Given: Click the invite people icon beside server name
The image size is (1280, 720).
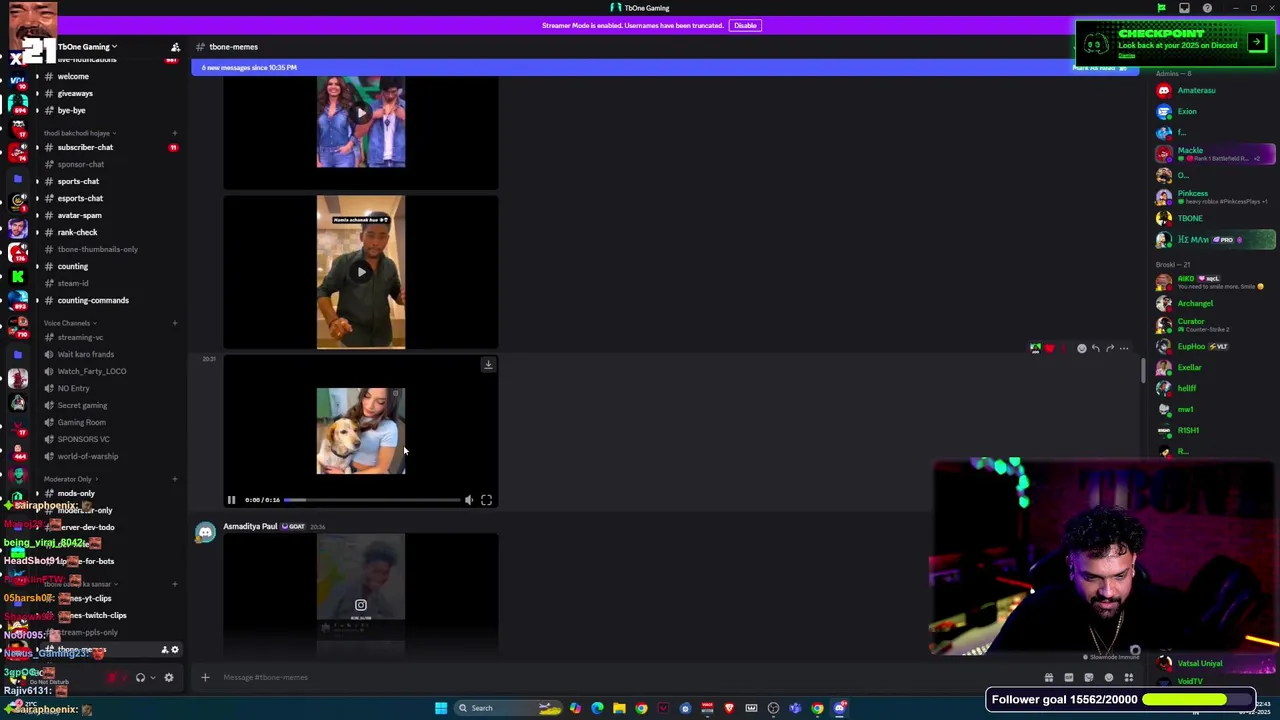Looking at the screenshot, I should coord(175,47).
